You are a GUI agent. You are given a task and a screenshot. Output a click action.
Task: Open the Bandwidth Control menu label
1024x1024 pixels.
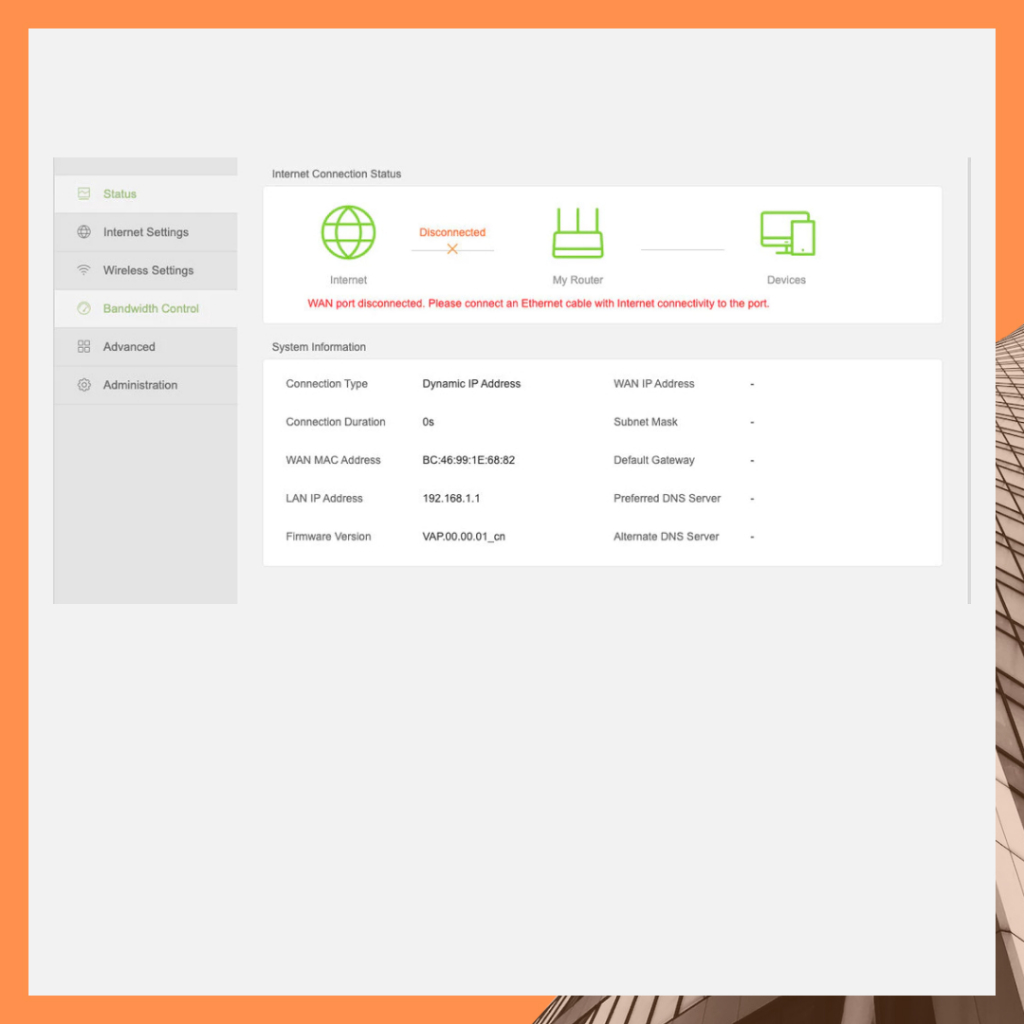pos(151,309)
